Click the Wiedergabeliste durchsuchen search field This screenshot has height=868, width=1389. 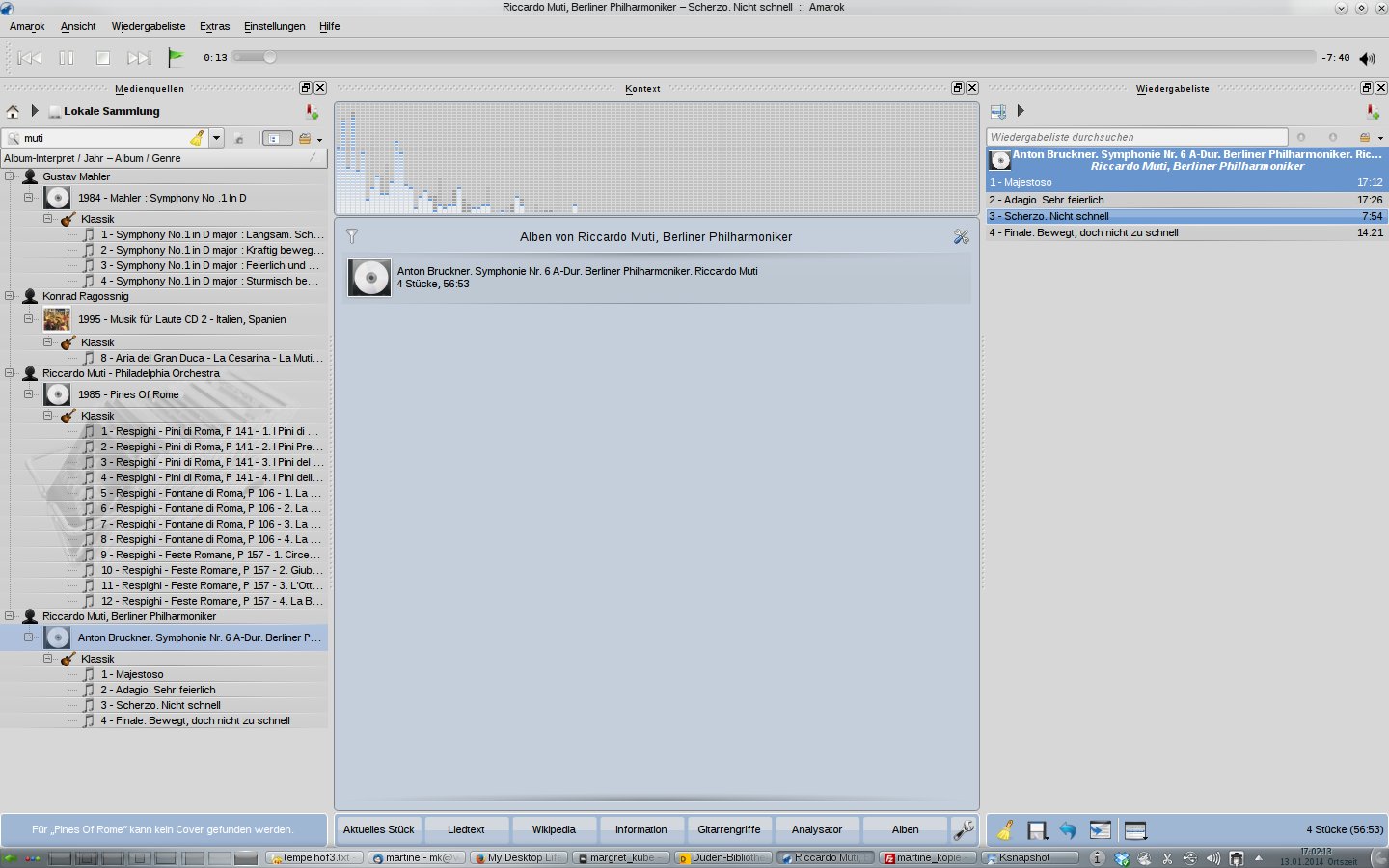pos(1136,137)
